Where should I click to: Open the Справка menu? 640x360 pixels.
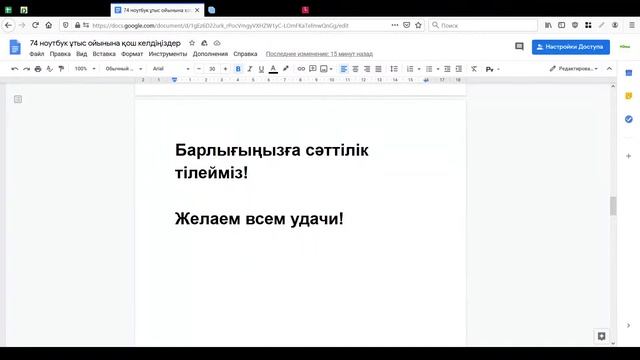[x=245, y=54]
